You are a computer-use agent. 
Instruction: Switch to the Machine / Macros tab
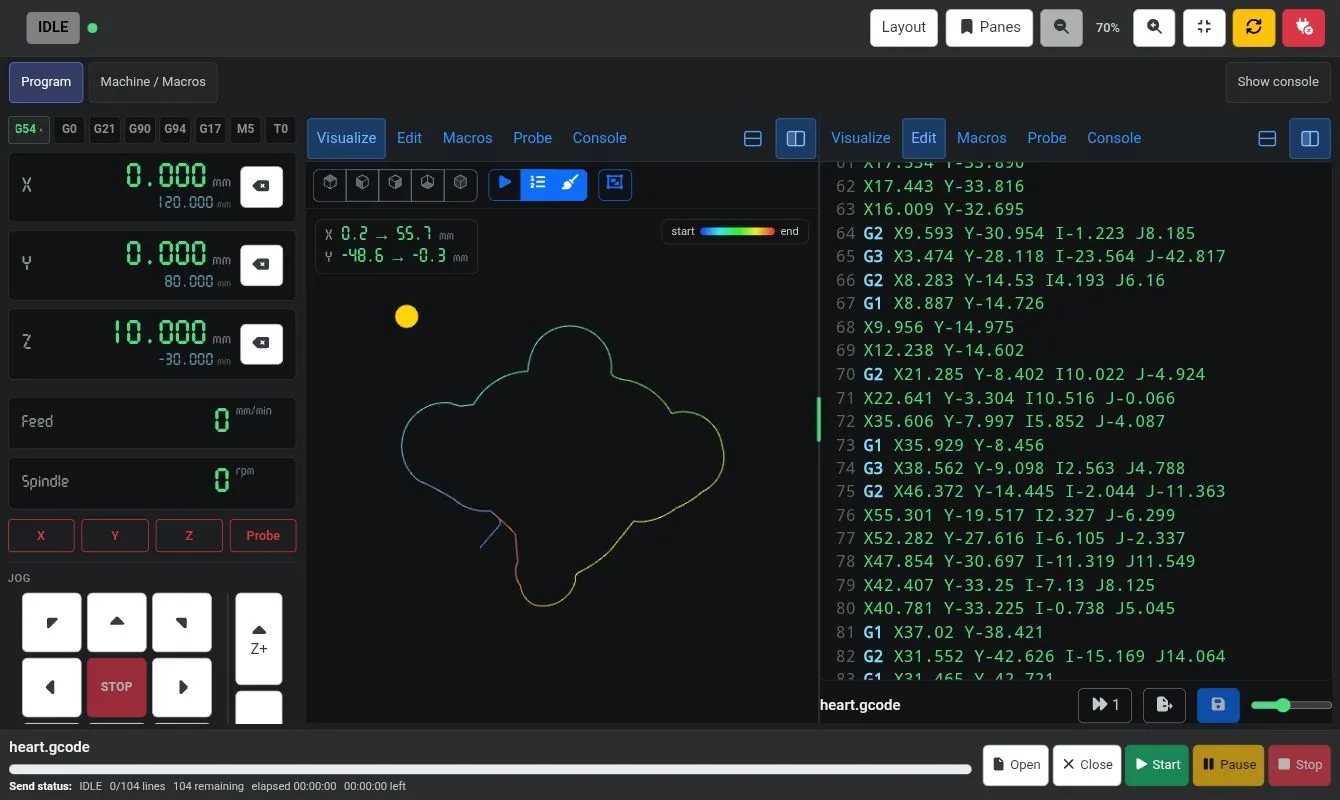click(x=153, y=82)
